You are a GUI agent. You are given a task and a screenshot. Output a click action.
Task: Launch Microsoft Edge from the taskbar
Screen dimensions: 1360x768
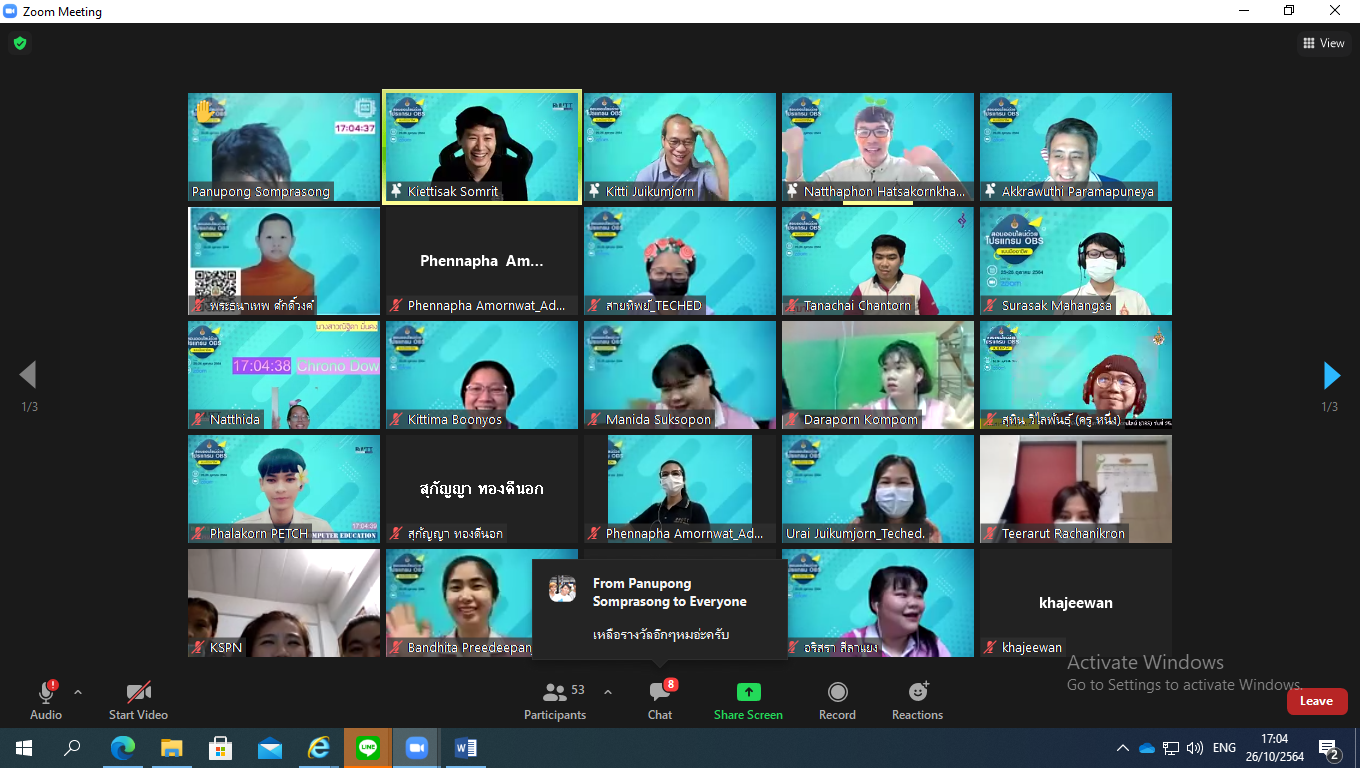coord(122,748)
